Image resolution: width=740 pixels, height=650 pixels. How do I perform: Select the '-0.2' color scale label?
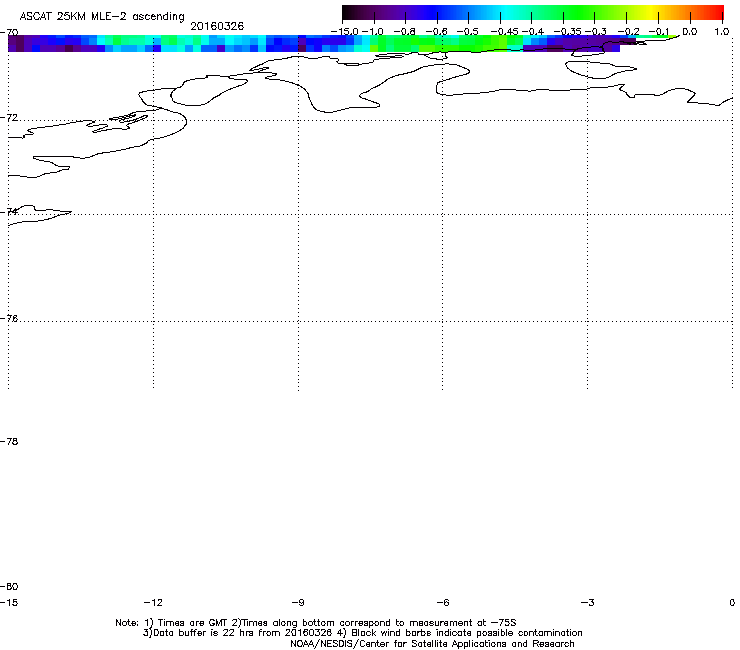[x=629, y=32]
